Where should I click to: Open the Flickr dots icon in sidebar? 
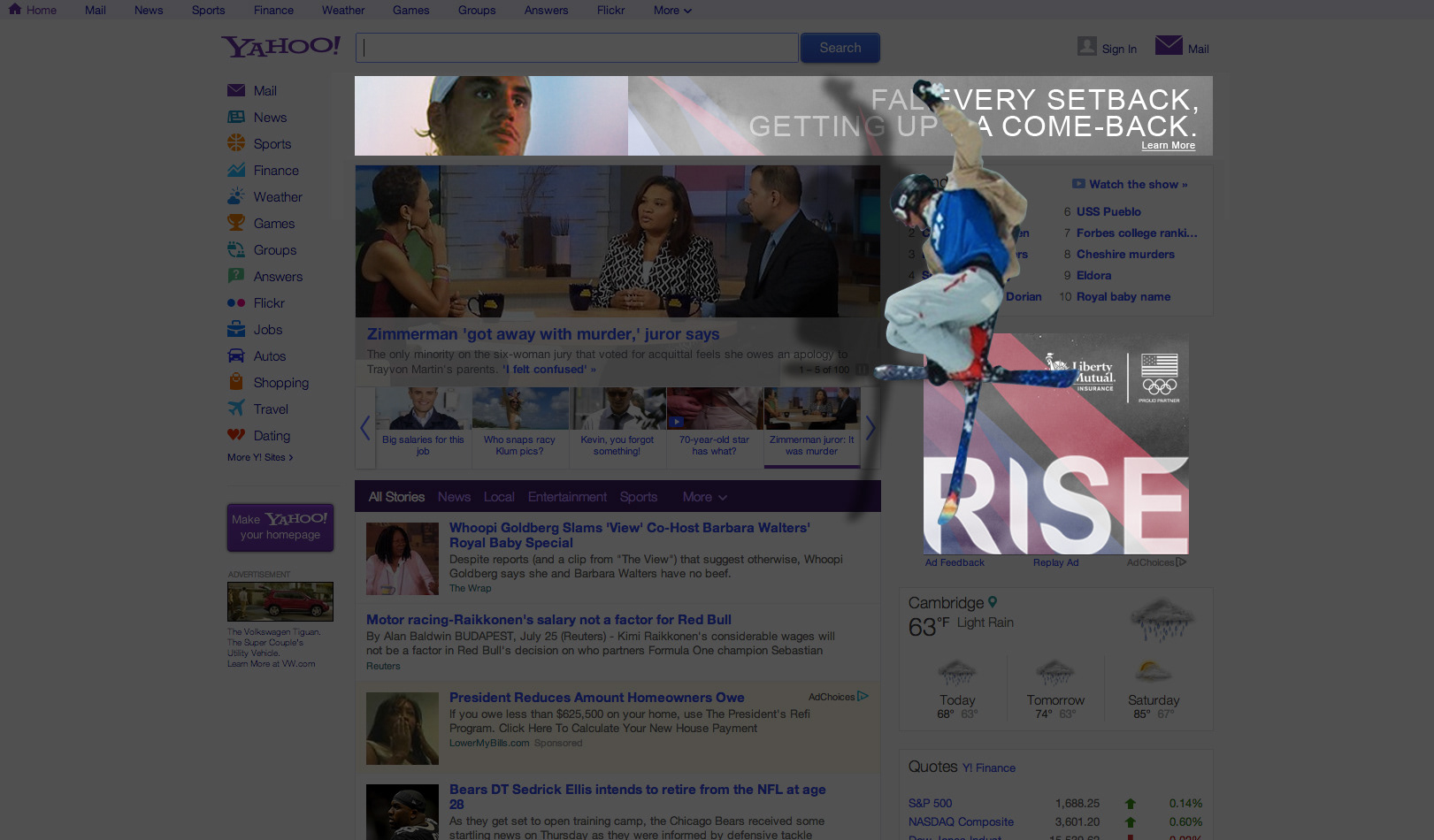[x=235, y=303]
